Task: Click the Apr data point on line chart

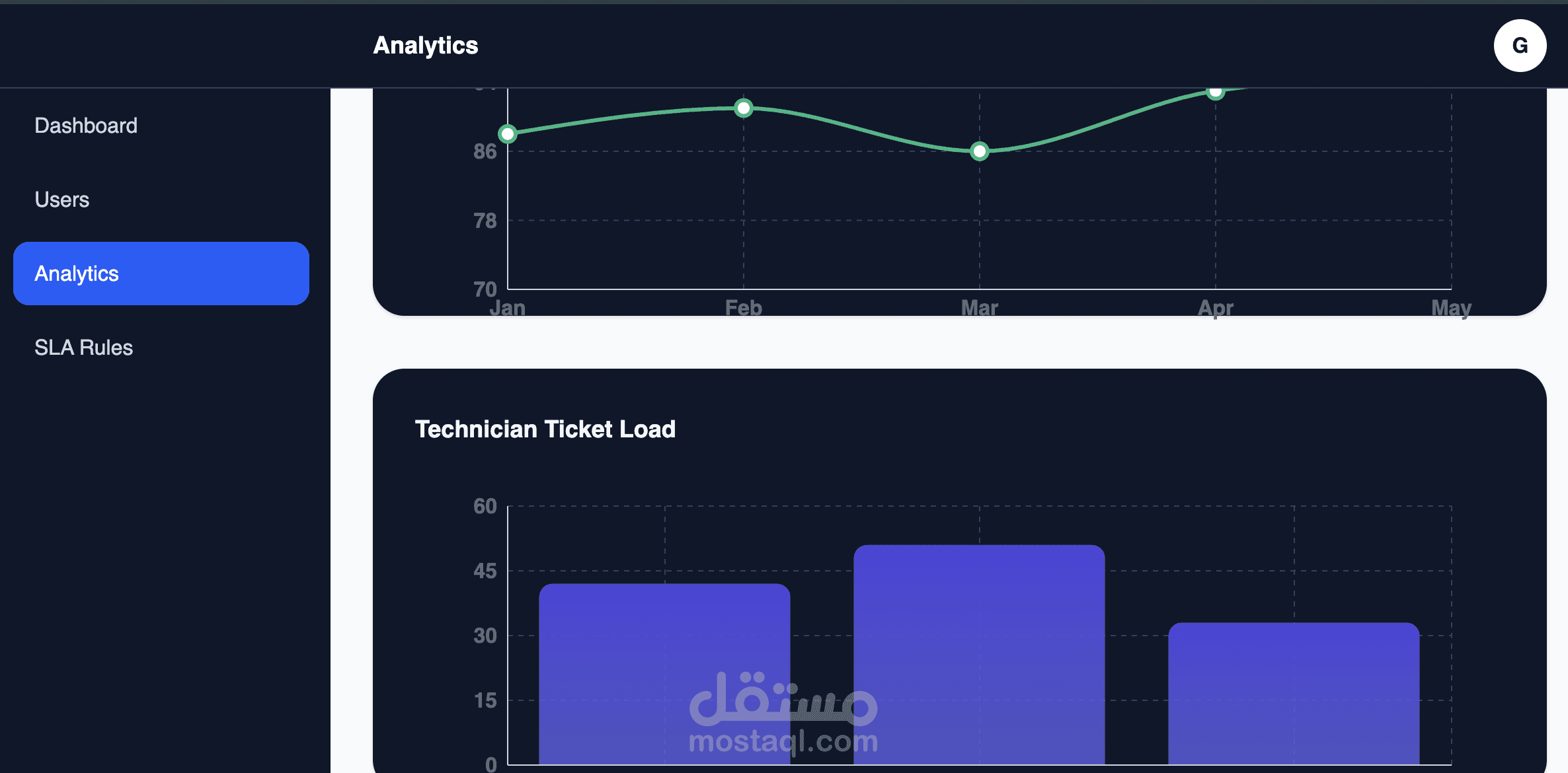Action: [1215, 92]
